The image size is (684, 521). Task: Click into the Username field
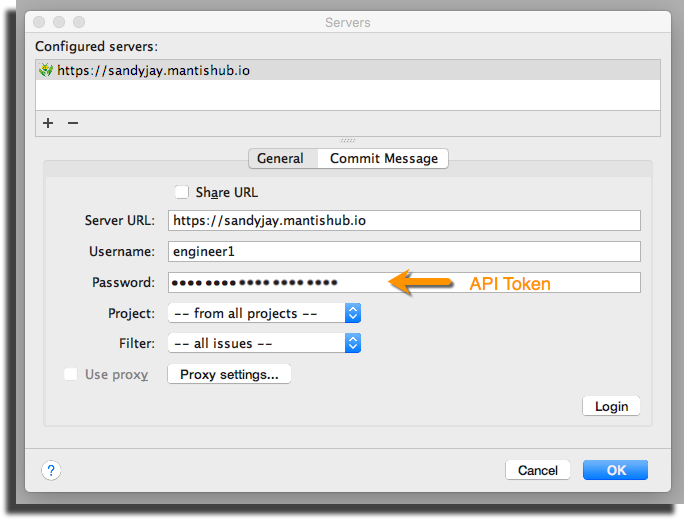(x=404, y=251)
